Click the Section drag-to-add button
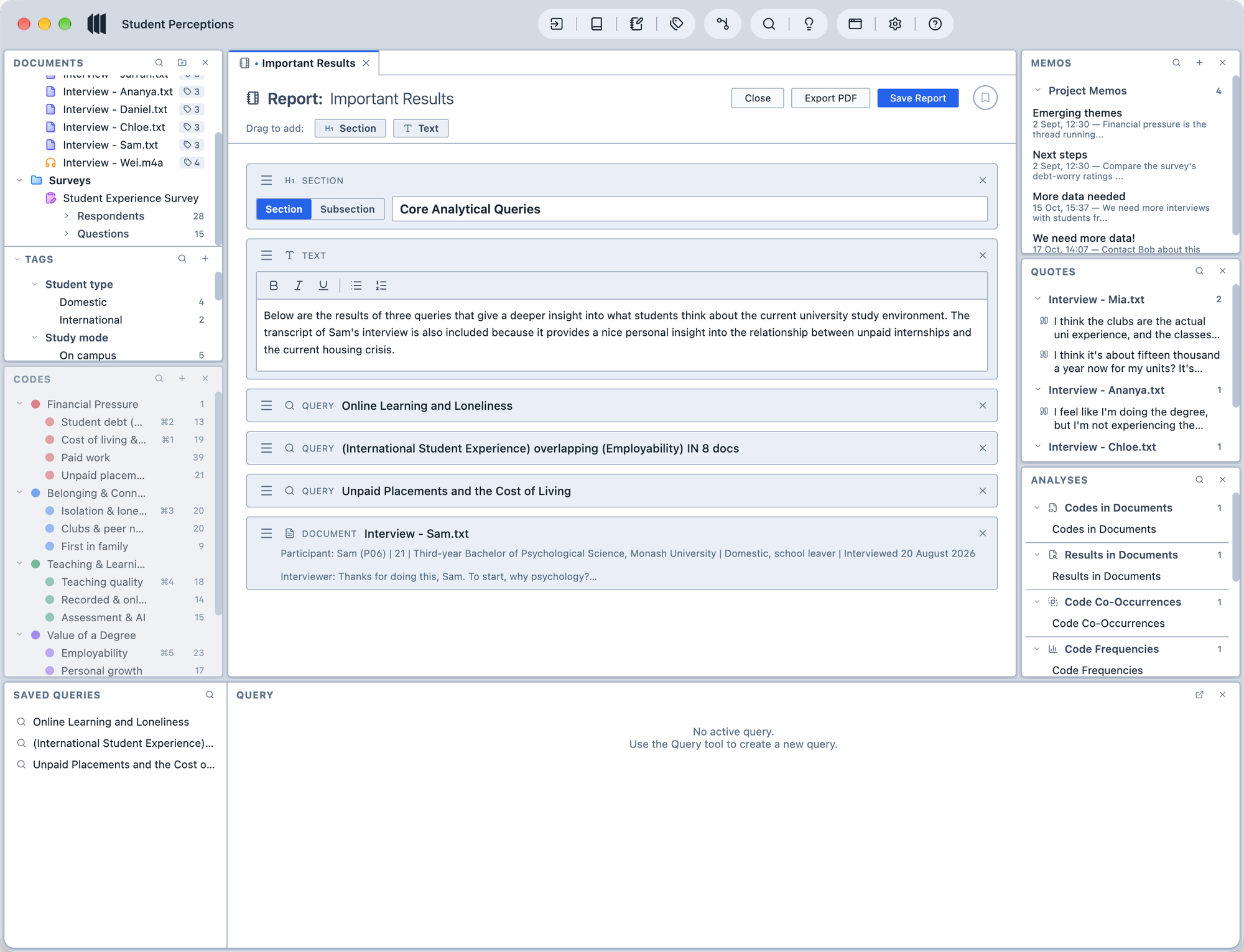This screenshot has height=952, width=1244. click(350, 128)
